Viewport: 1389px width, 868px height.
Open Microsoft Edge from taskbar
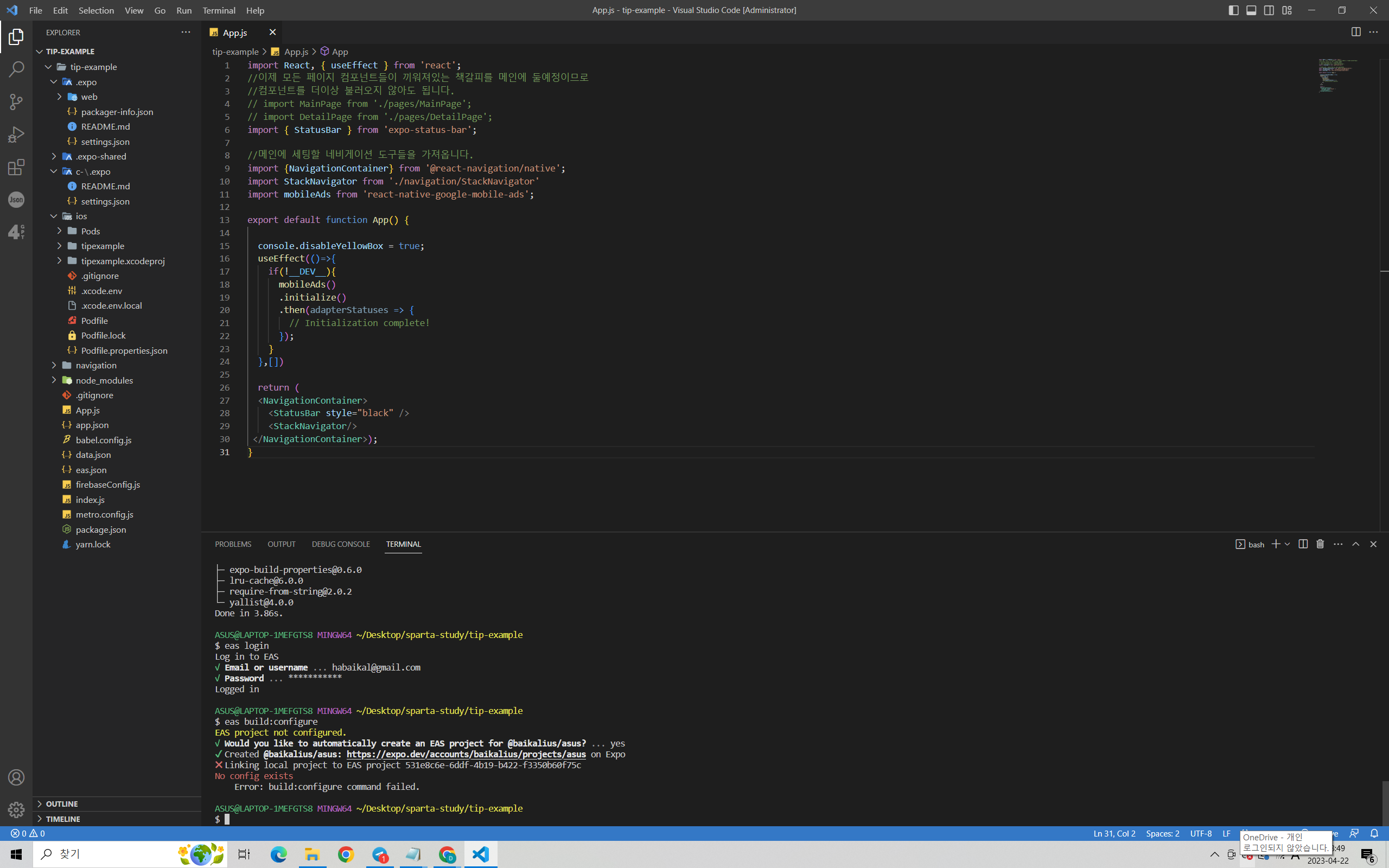(278, 854)
